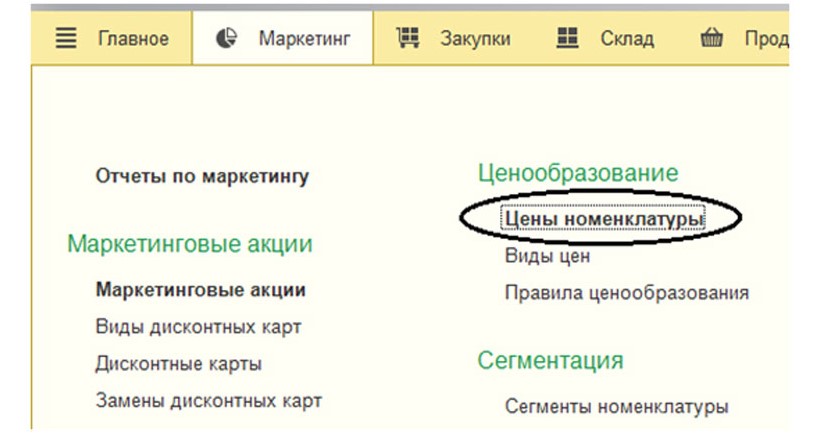
Task: Open the bold Маркетинговые акции link
Action: [x=200, y=290]
